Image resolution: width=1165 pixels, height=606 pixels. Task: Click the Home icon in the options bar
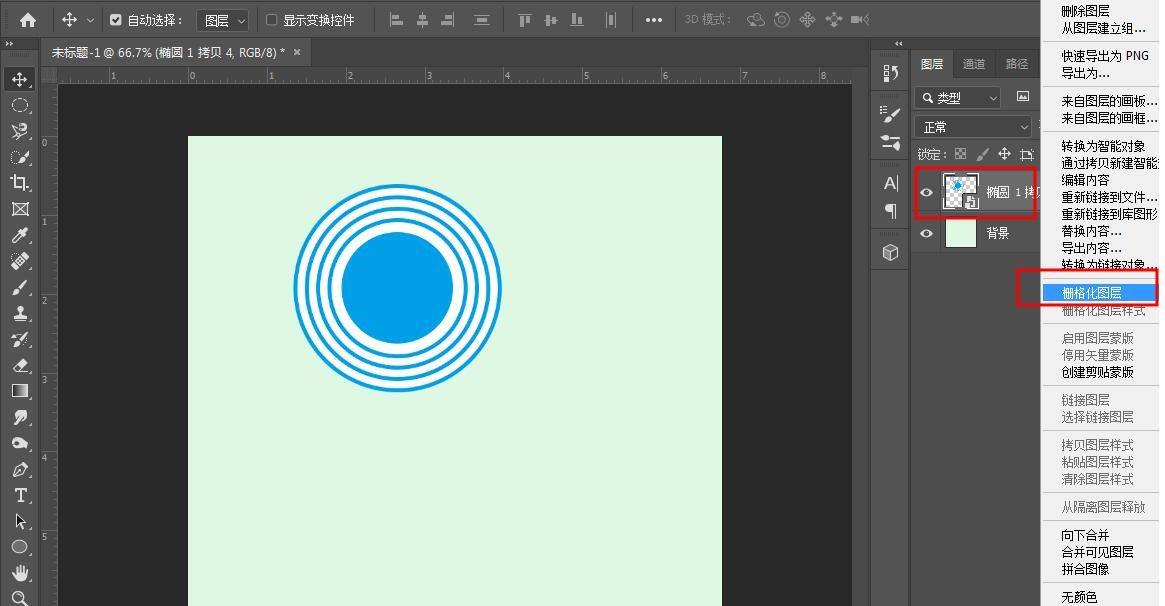pos(27,18)
